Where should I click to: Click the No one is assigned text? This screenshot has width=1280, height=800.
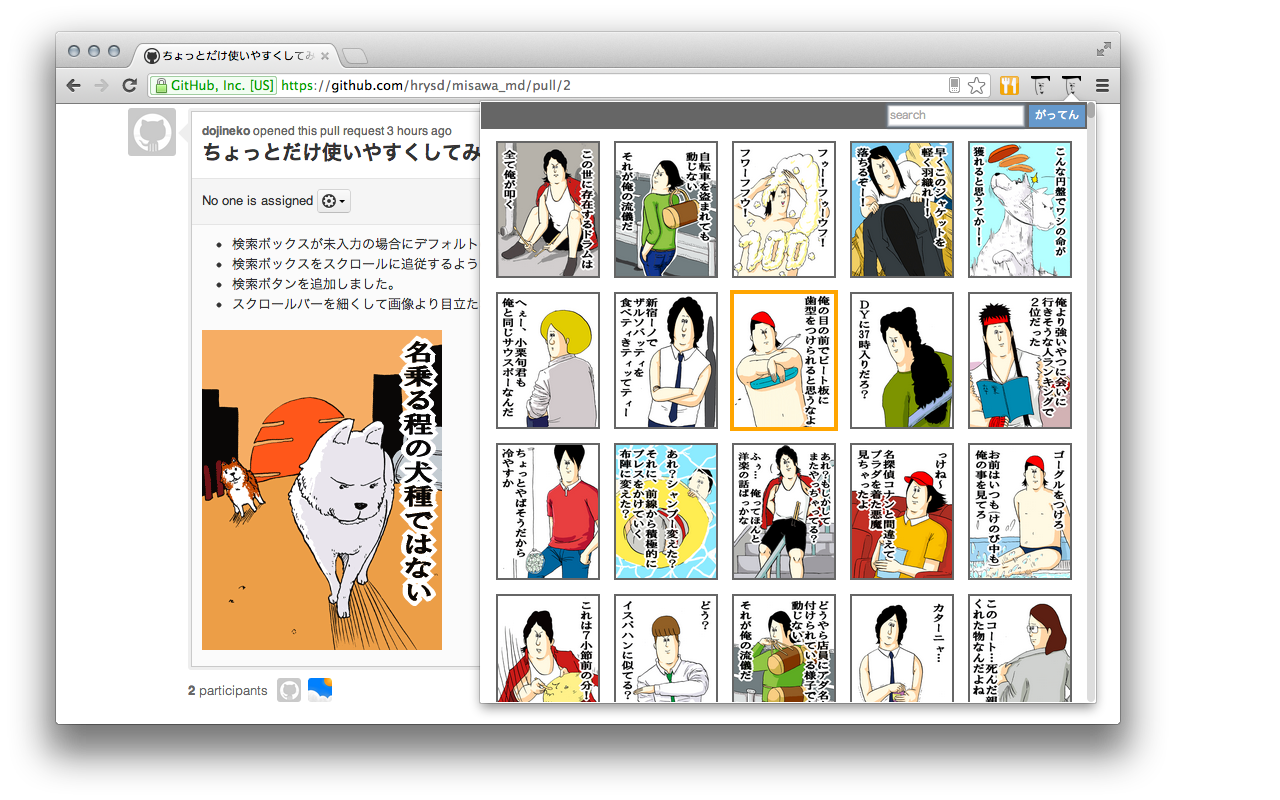(258, 201)
